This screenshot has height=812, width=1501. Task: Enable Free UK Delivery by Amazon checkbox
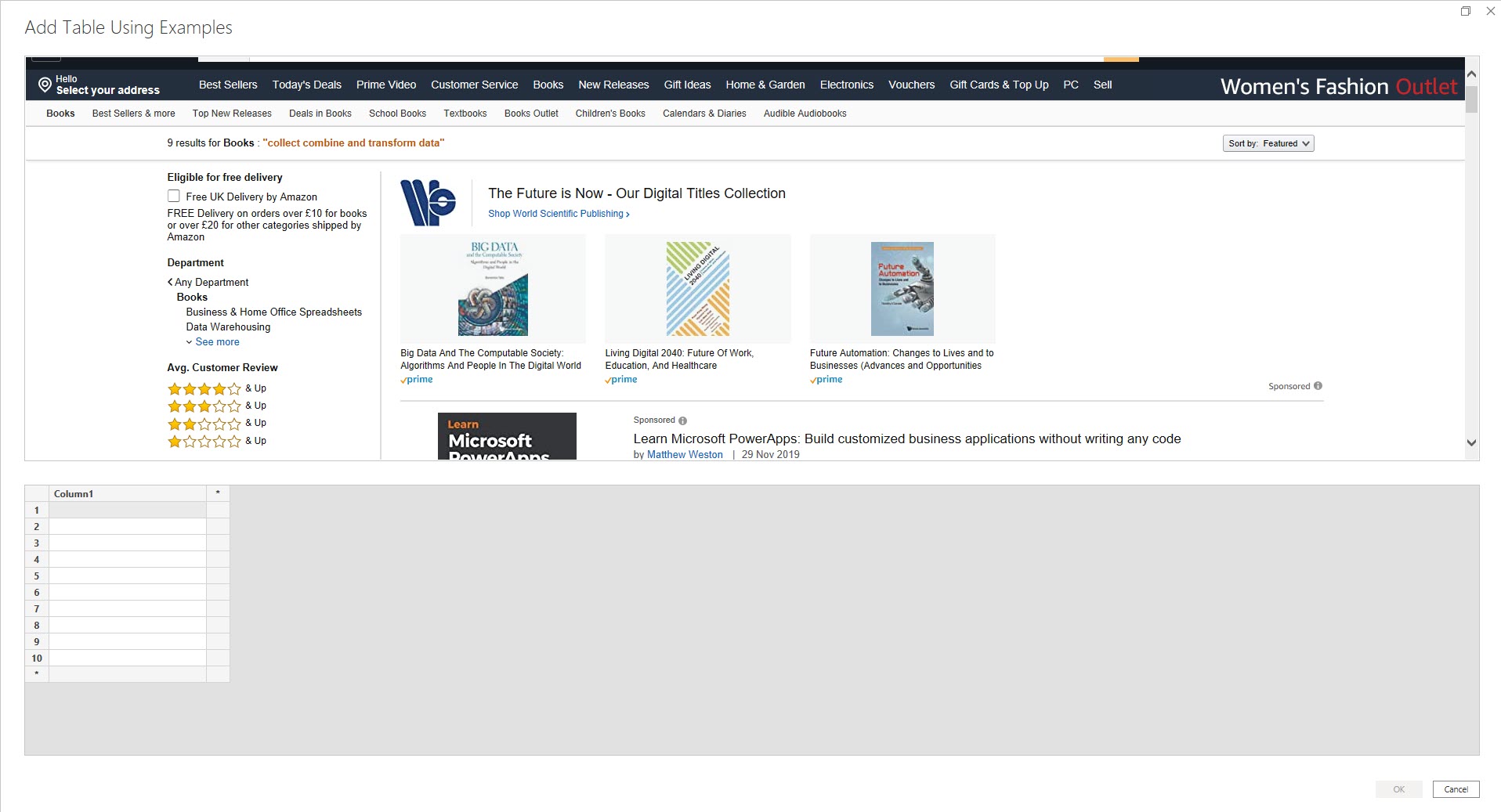coord(174,197)
